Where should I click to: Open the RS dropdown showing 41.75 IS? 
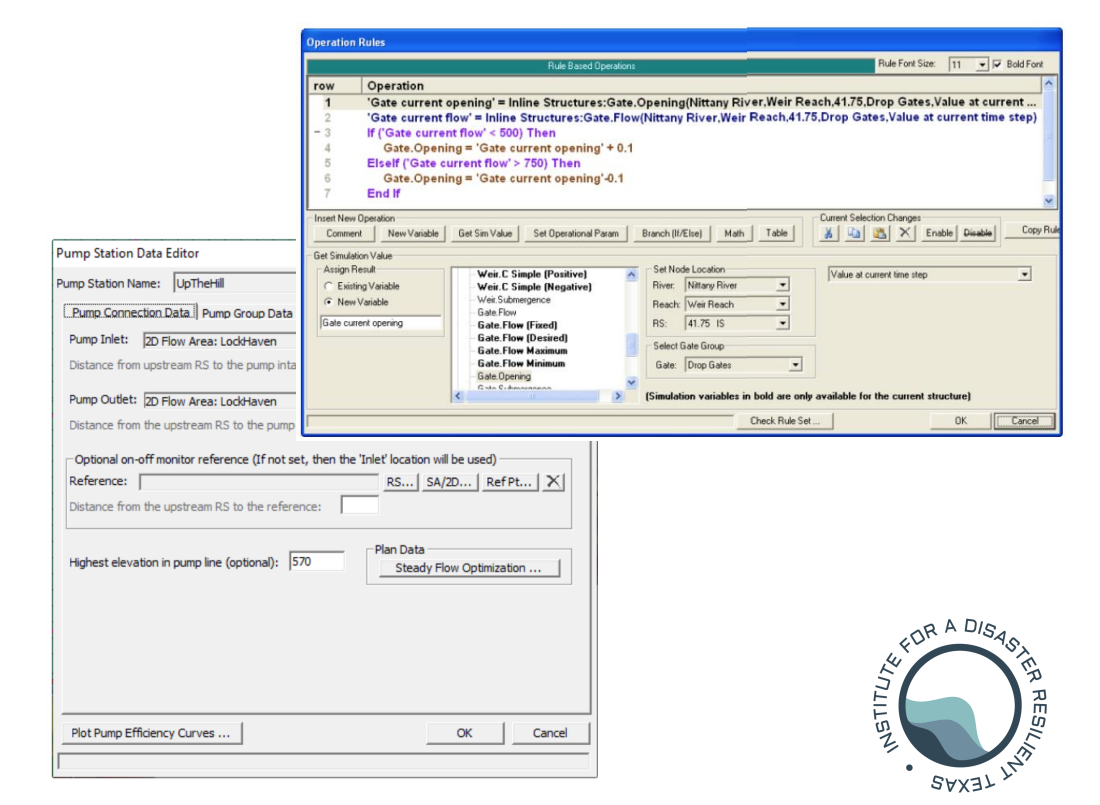(782, 323)
